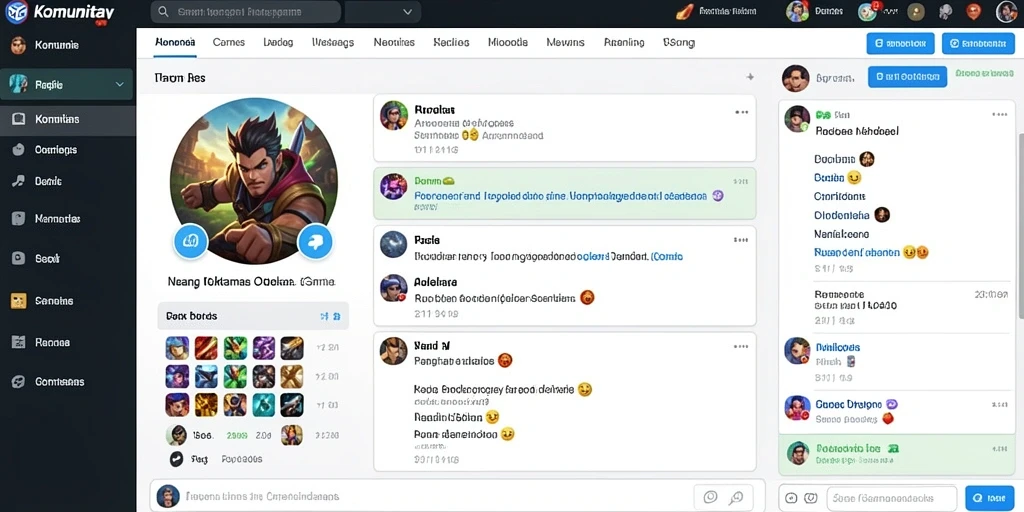Open the profile avatar at far top right

pos(1006,11)
